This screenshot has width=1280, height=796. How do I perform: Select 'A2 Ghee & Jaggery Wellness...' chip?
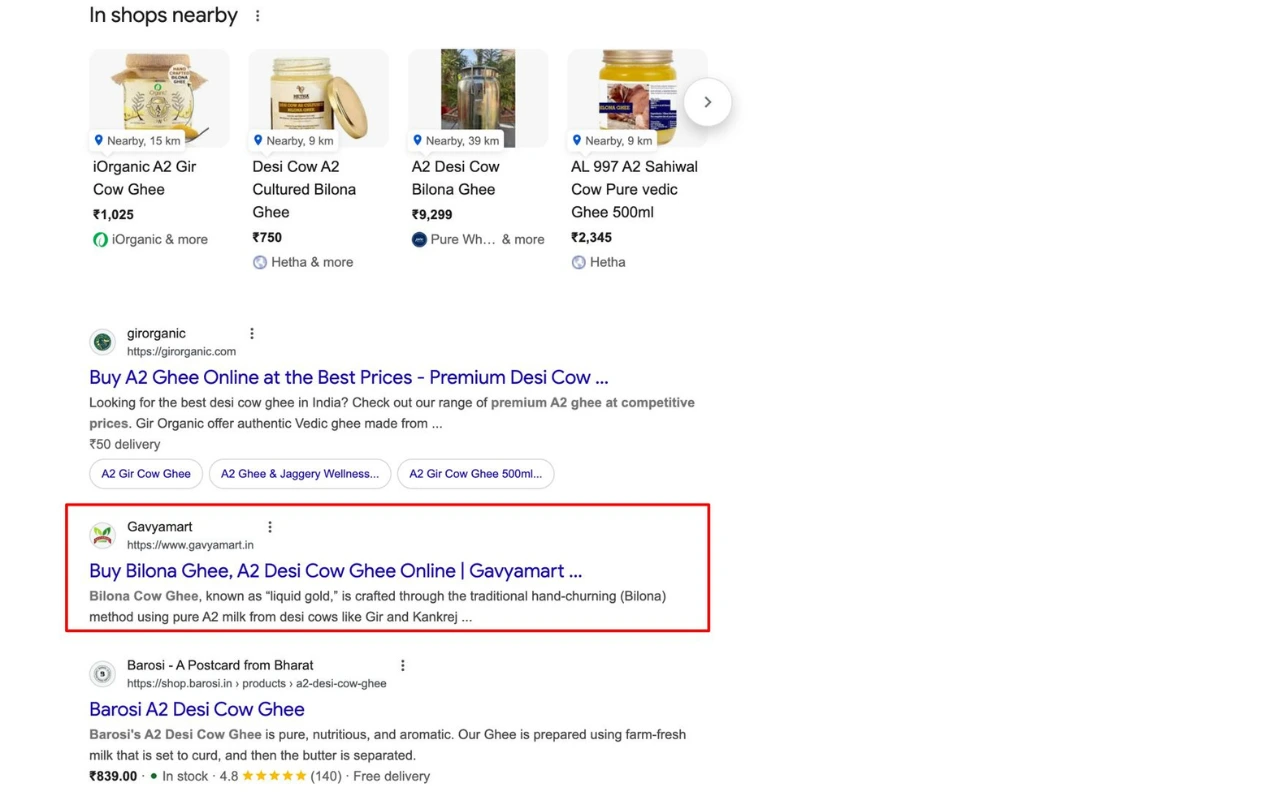(x=300, y=474)
